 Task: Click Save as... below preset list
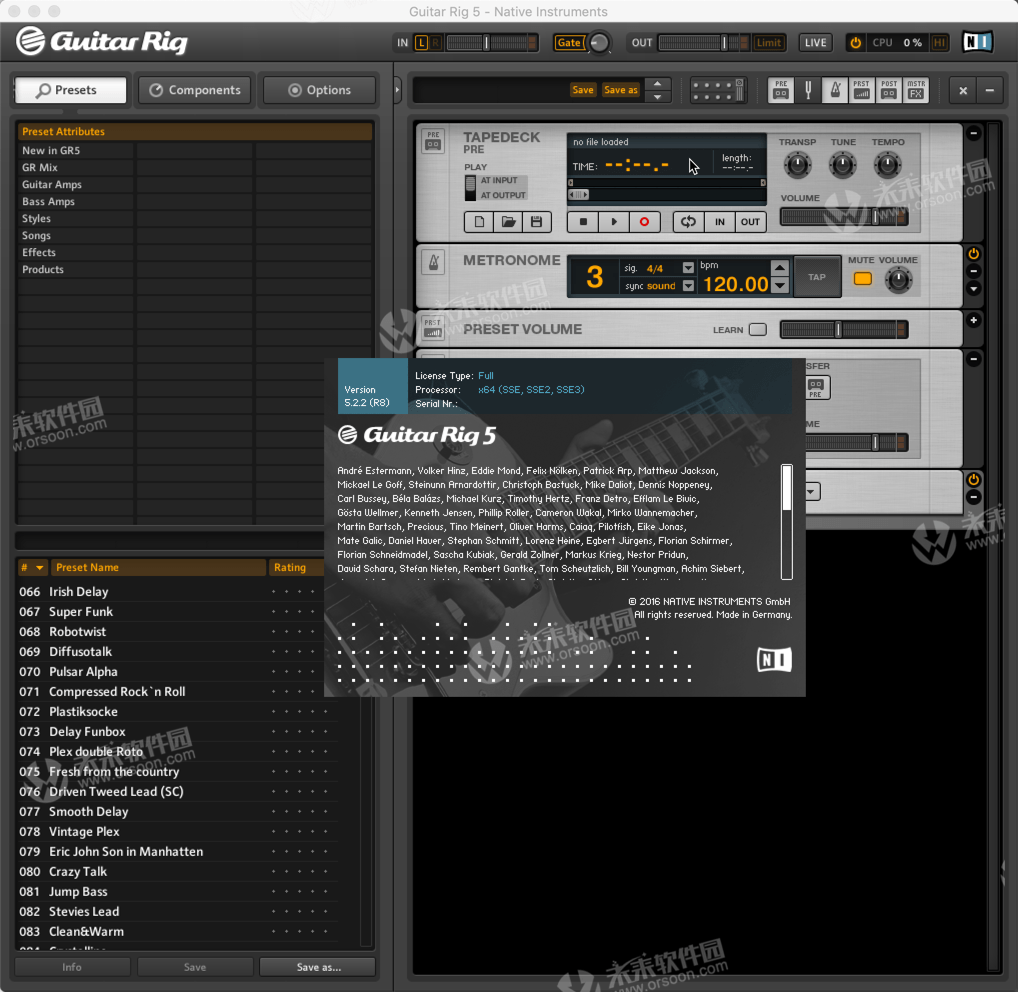coord(318,967)
